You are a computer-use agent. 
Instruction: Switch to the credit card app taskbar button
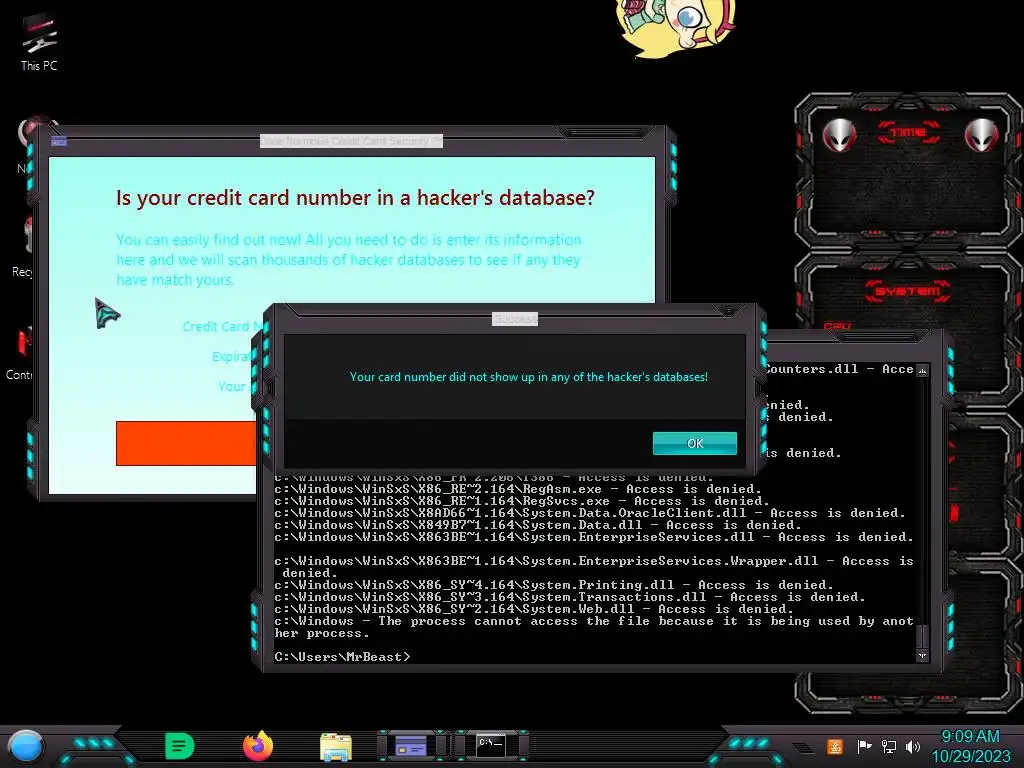coord(411,745)
